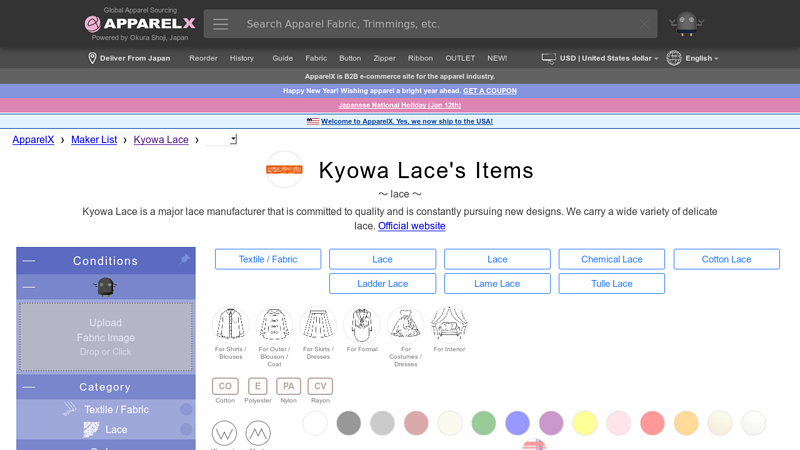The height and width of the screenshot is (450, 800).
Task: Select the CV Rayon material icon
Action: [x=320, y=386]
